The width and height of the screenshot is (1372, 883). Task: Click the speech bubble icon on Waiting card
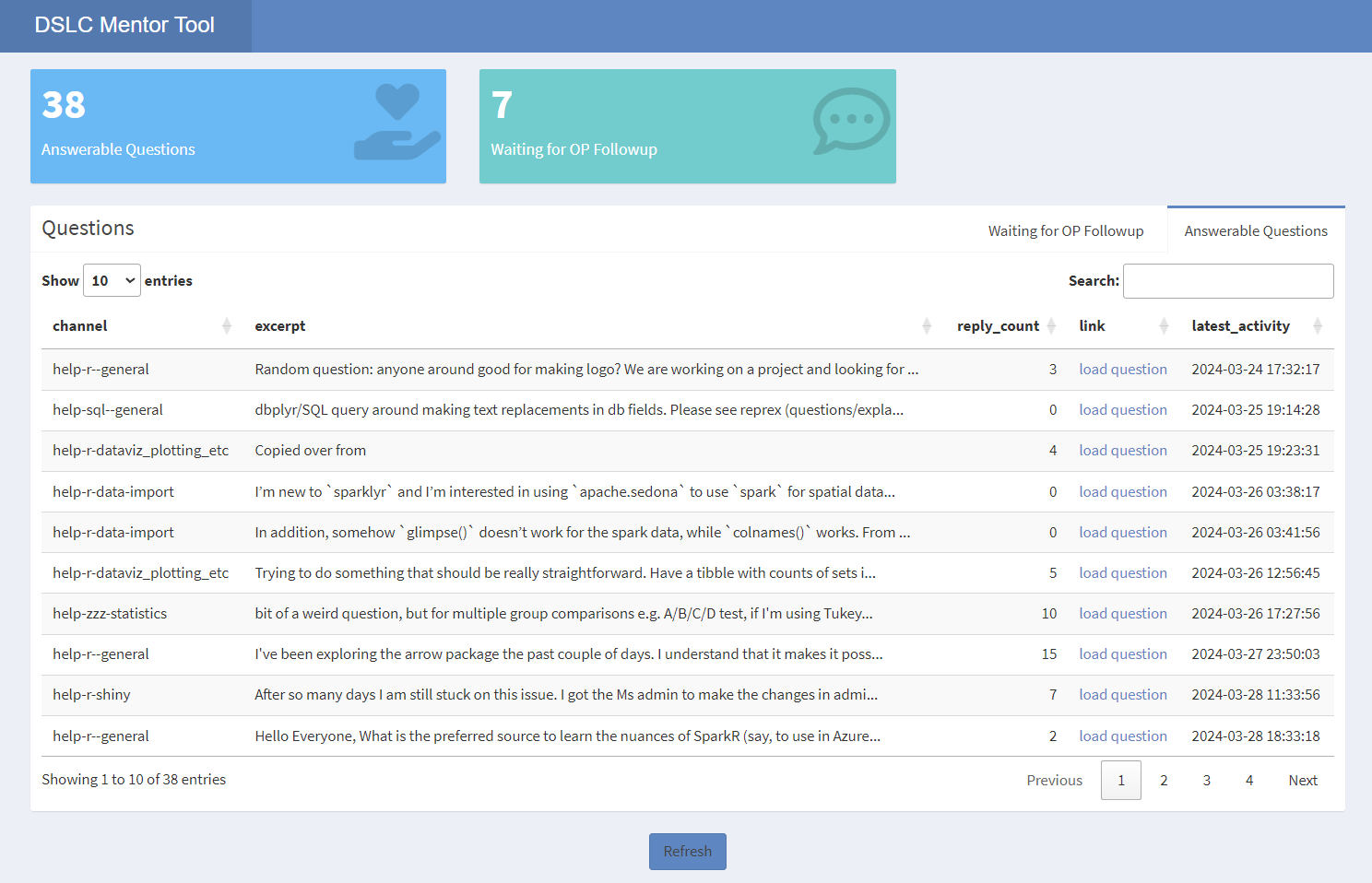[850, 121]
